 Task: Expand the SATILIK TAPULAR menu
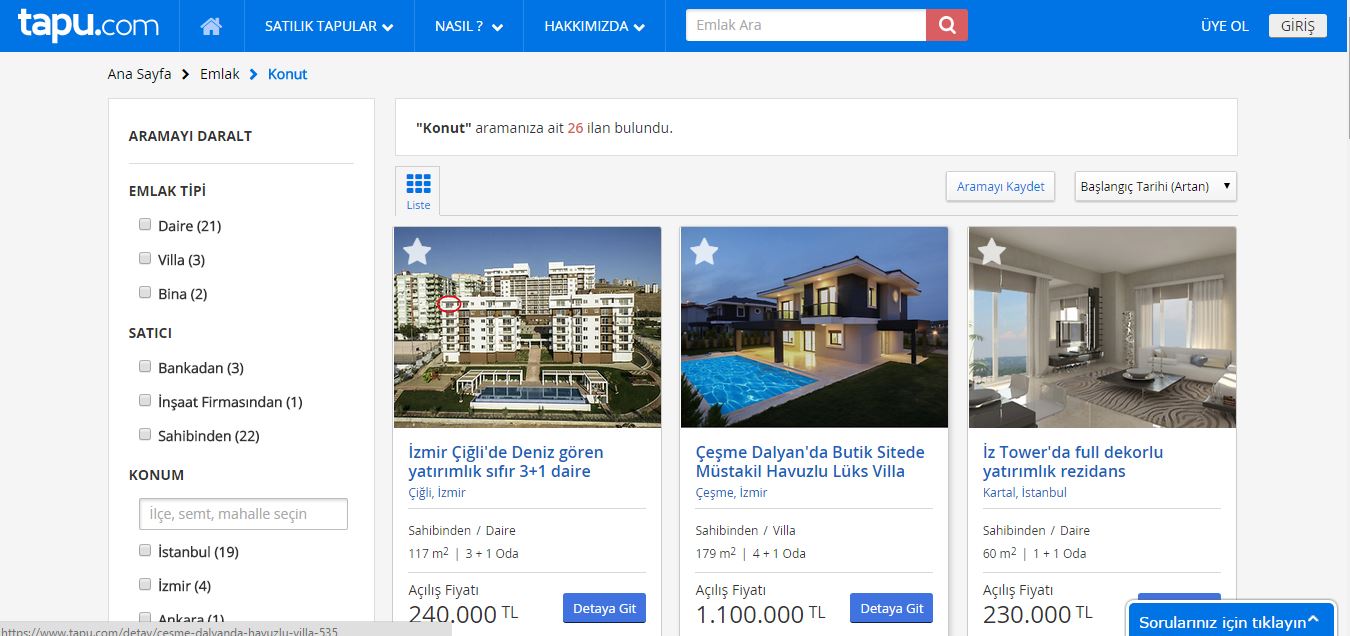point(329,26)
